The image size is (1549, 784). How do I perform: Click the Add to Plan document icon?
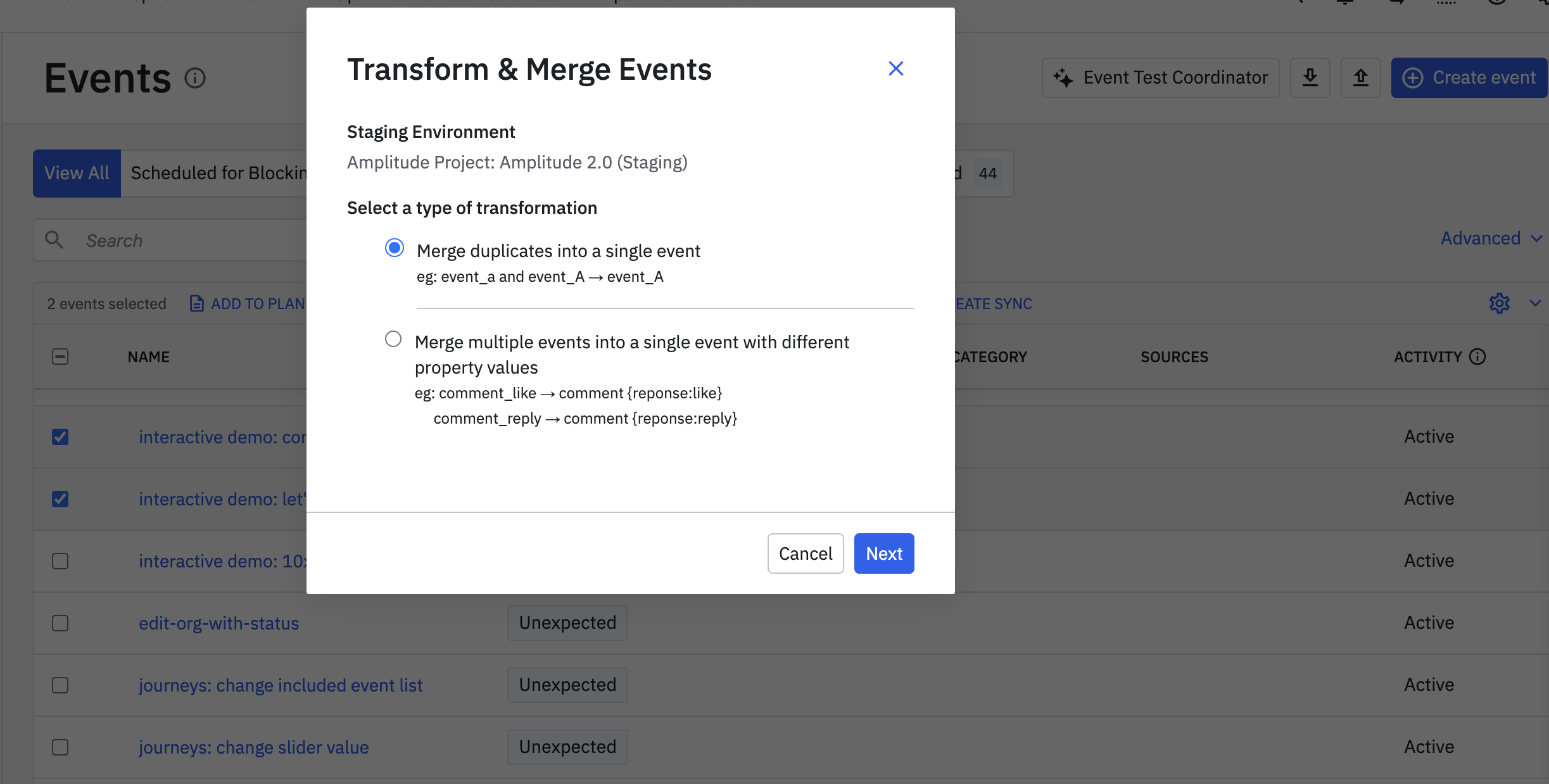[197, 303]
